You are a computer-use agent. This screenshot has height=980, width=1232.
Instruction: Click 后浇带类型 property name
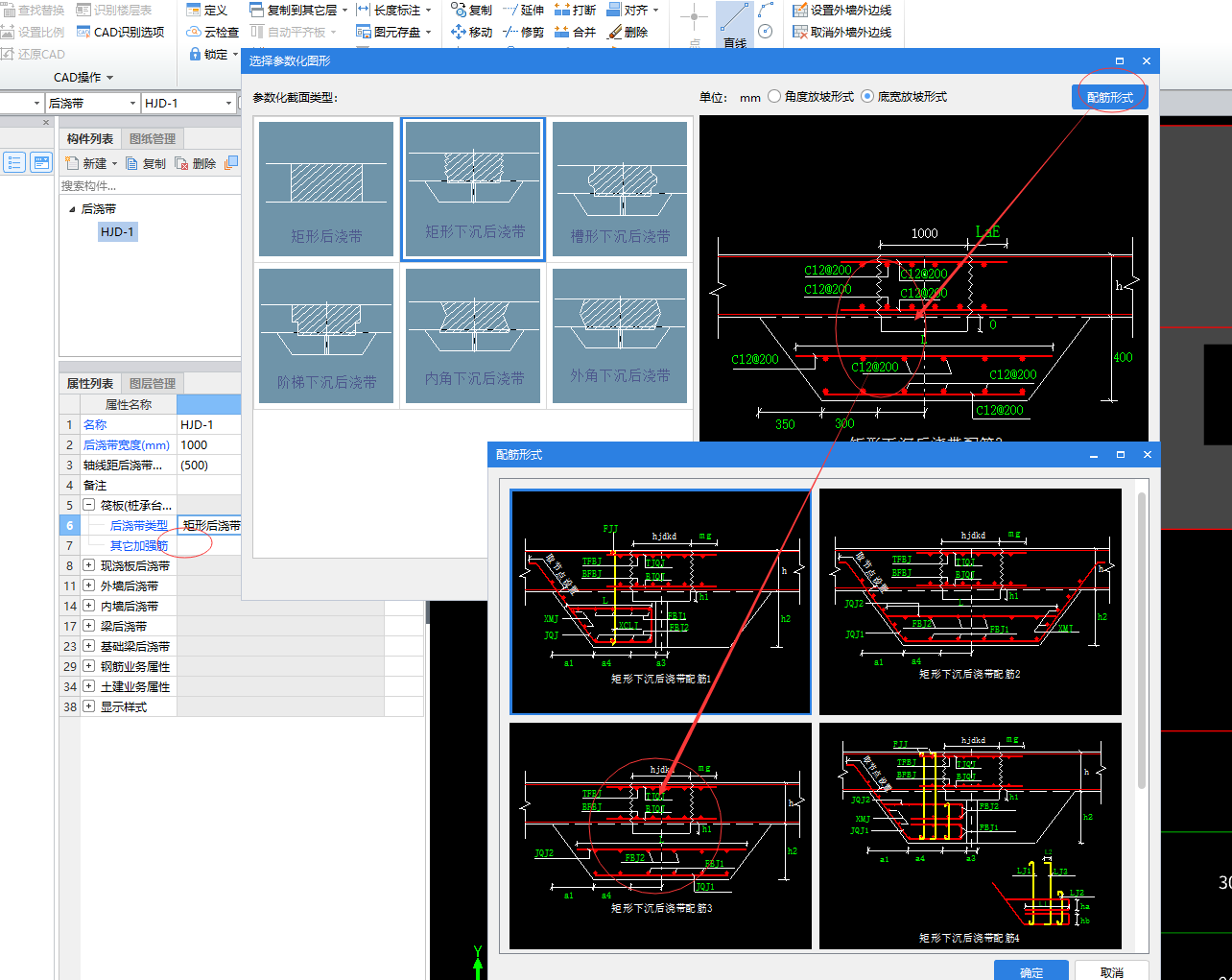139,525
